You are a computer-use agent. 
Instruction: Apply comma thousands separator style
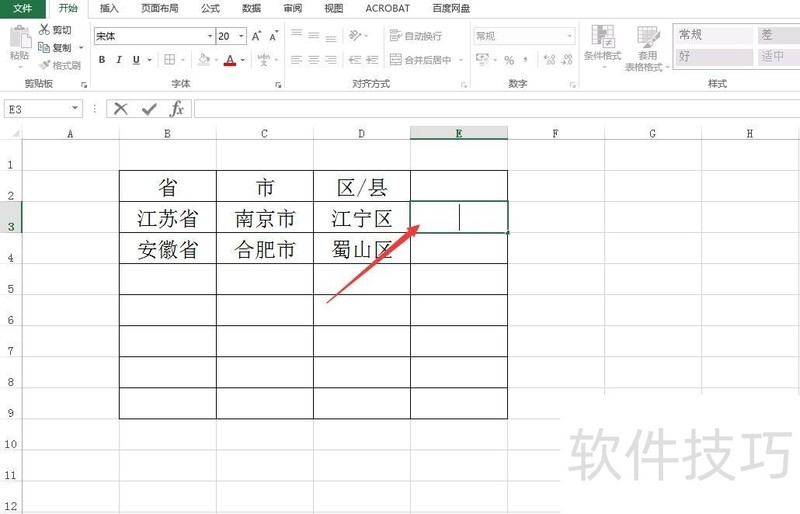[x=526, y=60]
